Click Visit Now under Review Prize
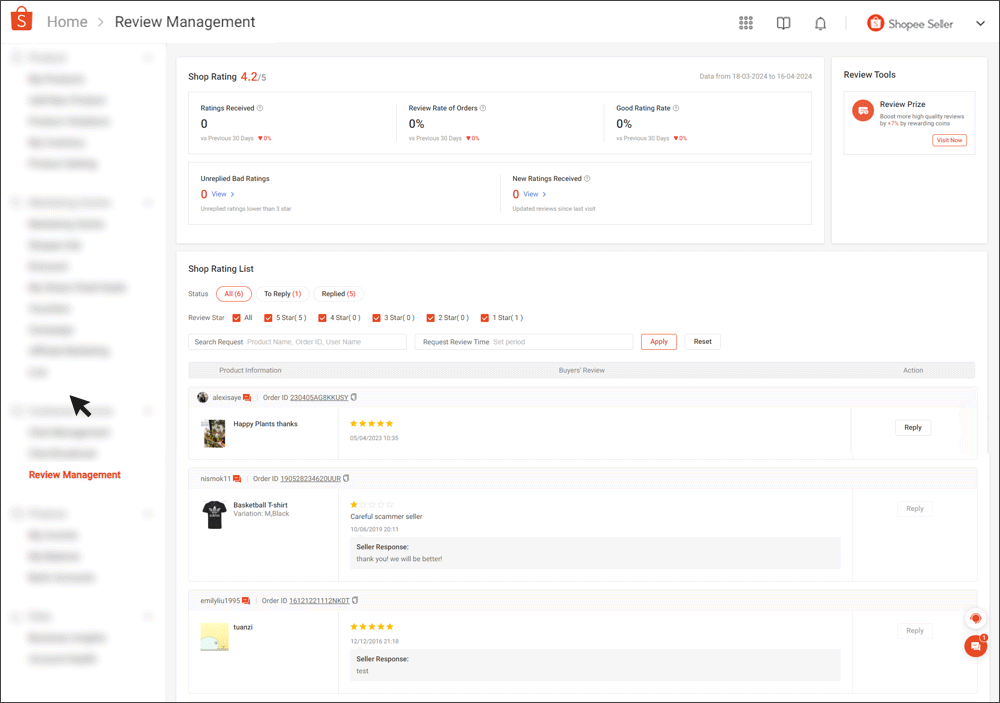The width and height of the screenshot is (1000, 703). [948, 140]
